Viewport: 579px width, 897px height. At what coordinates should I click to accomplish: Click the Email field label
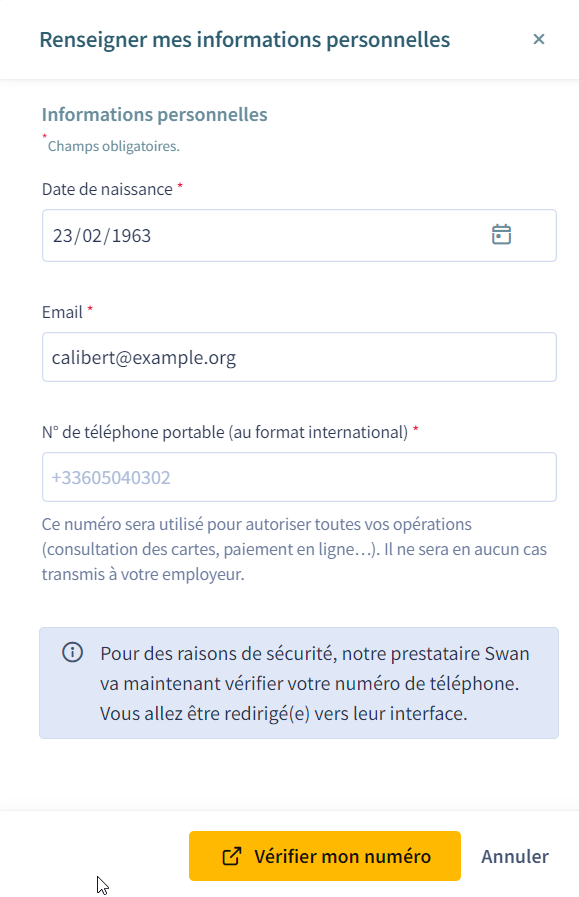pos(62,312)
